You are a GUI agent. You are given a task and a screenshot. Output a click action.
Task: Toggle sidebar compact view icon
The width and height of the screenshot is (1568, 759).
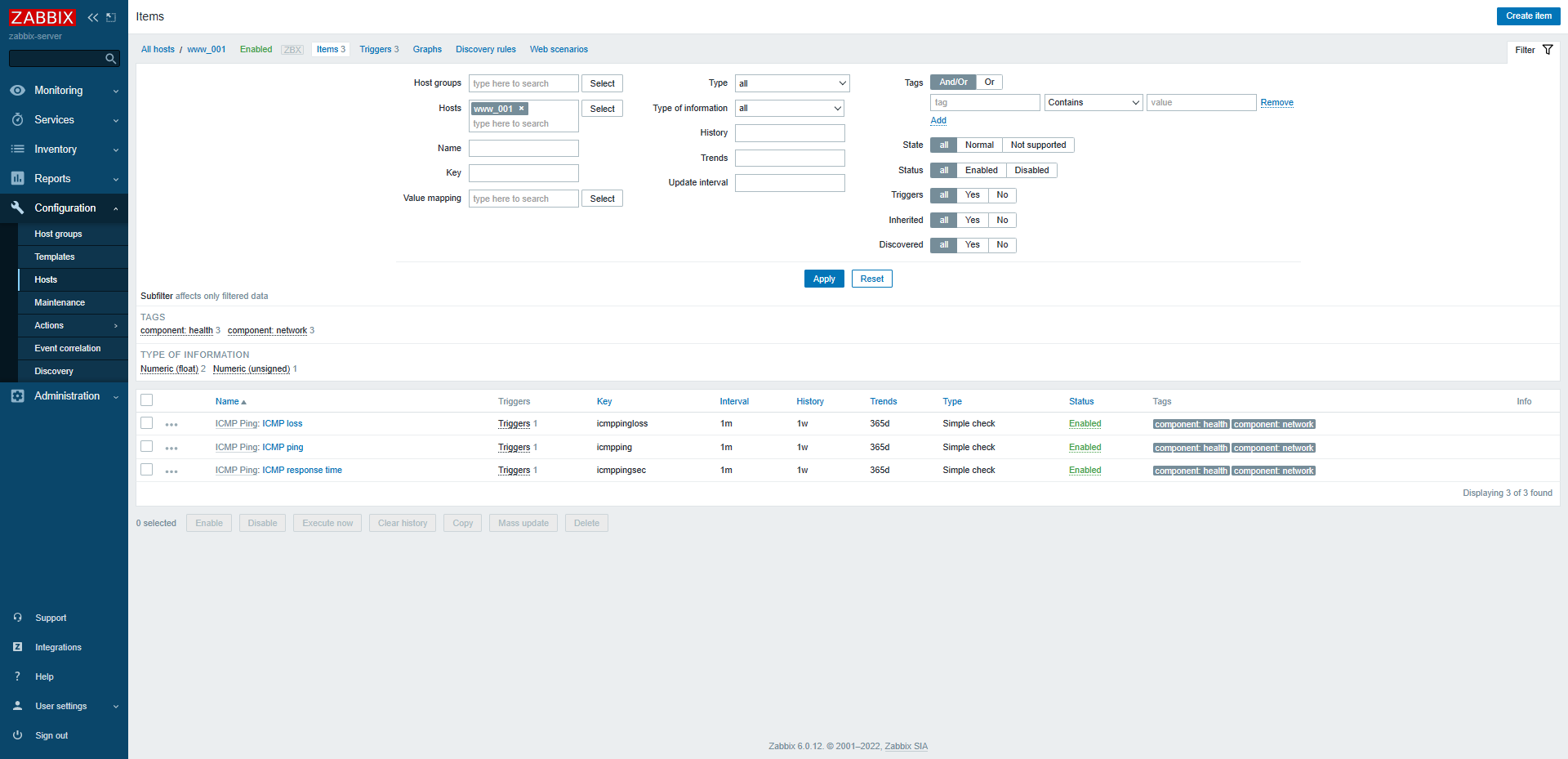click(x=111, y=17)
